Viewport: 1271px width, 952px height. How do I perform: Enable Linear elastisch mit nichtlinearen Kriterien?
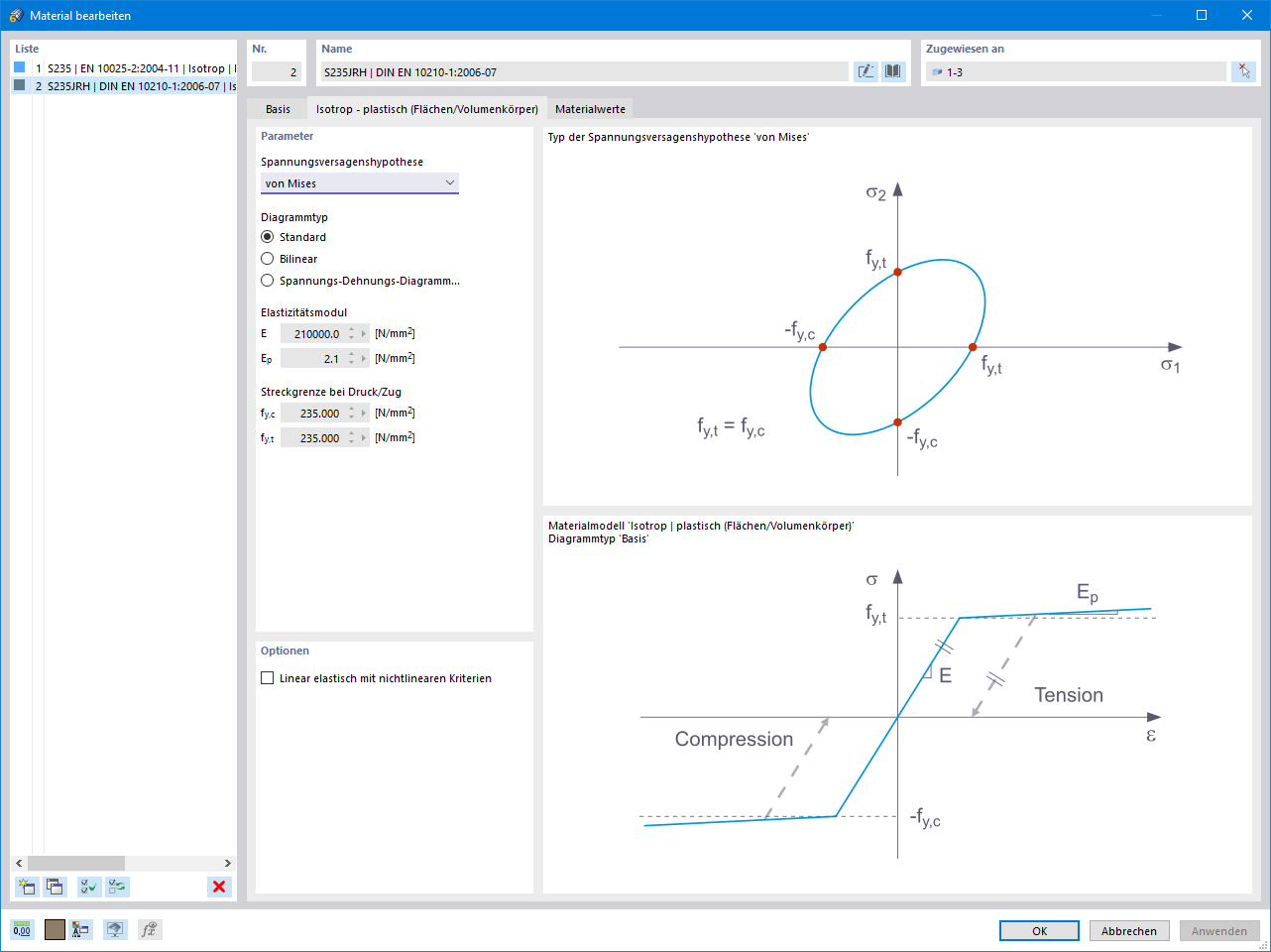267,678
